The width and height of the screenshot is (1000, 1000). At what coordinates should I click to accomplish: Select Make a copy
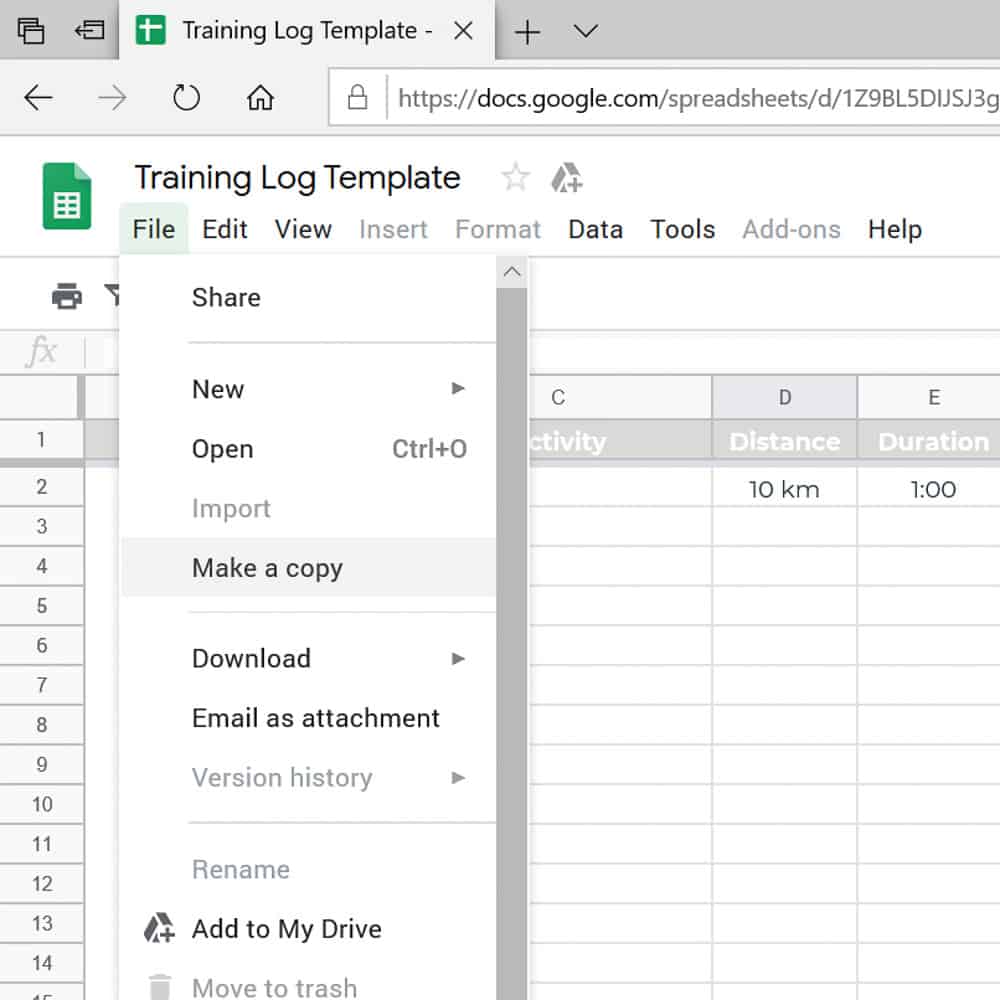308,568
